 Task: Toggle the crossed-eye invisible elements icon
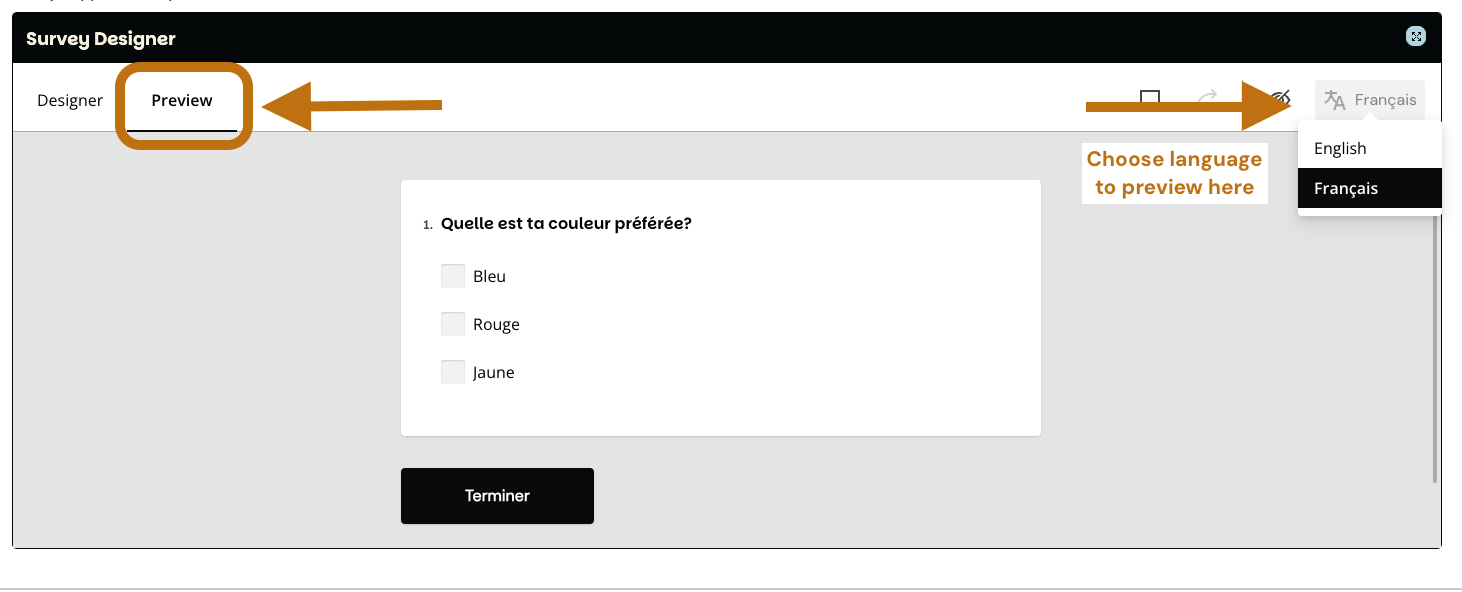click(x=1282, y=98)
